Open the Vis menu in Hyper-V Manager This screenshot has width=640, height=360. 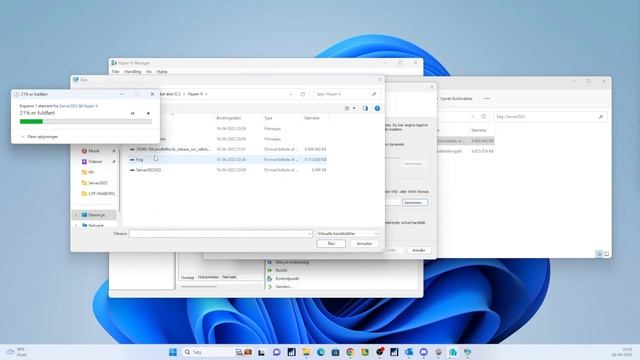coord(149,72)
